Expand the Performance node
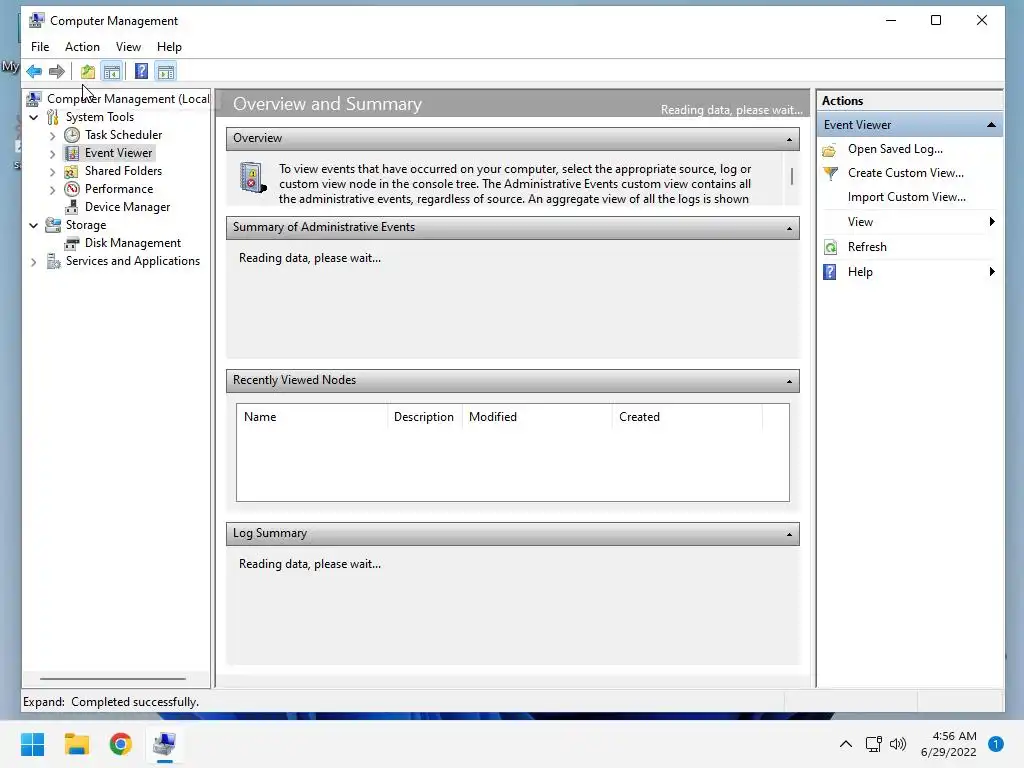This screenshot has width=1024, height=768. coord(53,190)
